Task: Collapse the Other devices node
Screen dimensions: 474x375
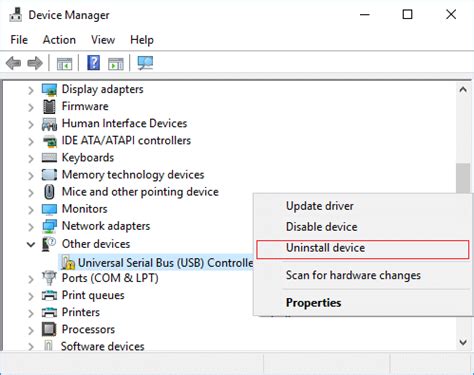Action: pyautogui.click(x=31, y=244)
